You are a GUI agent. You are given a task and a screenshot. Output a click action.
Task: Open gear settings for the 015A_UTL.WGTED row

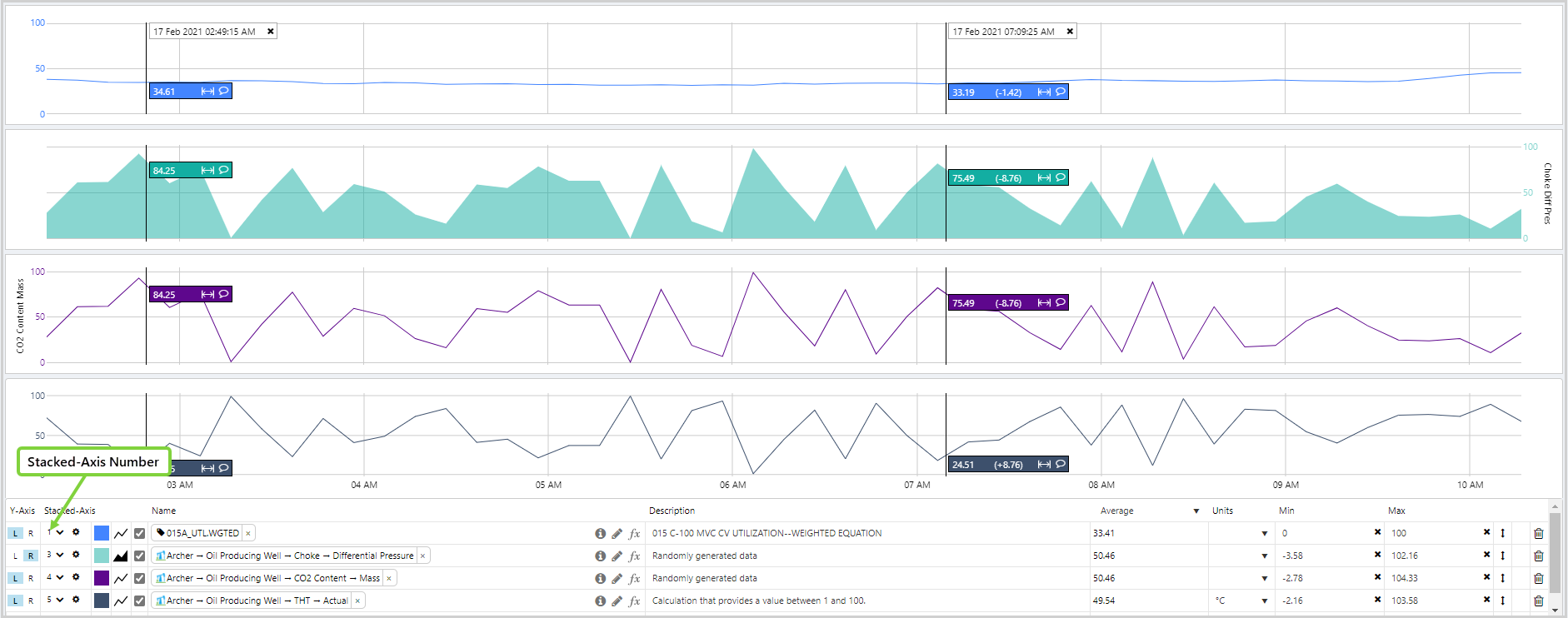(76, 532)
